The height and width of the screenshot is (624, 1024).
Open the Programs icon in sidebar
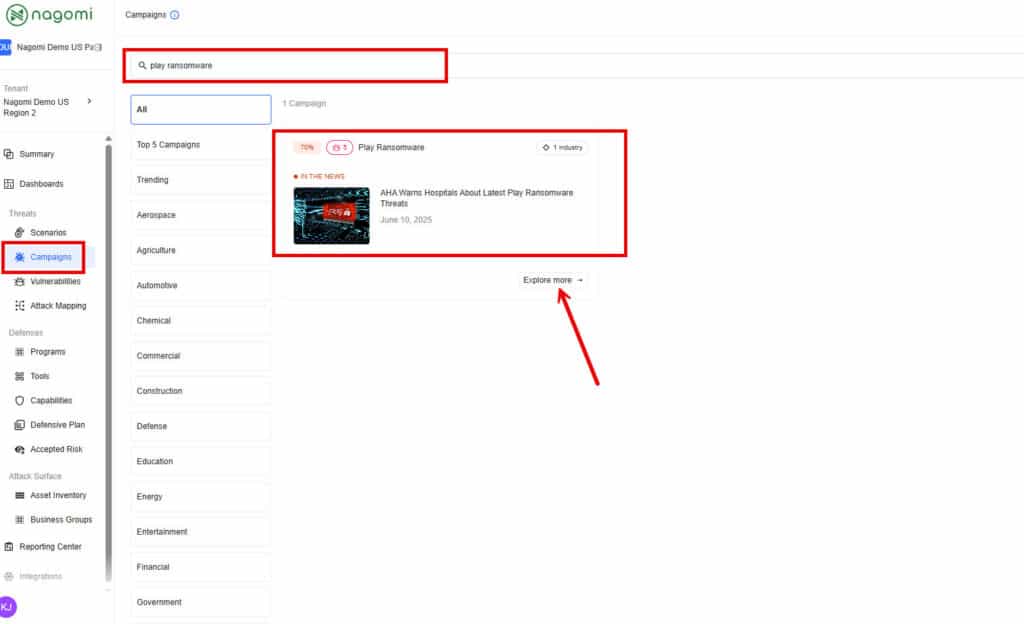click(x=20, y=352)
